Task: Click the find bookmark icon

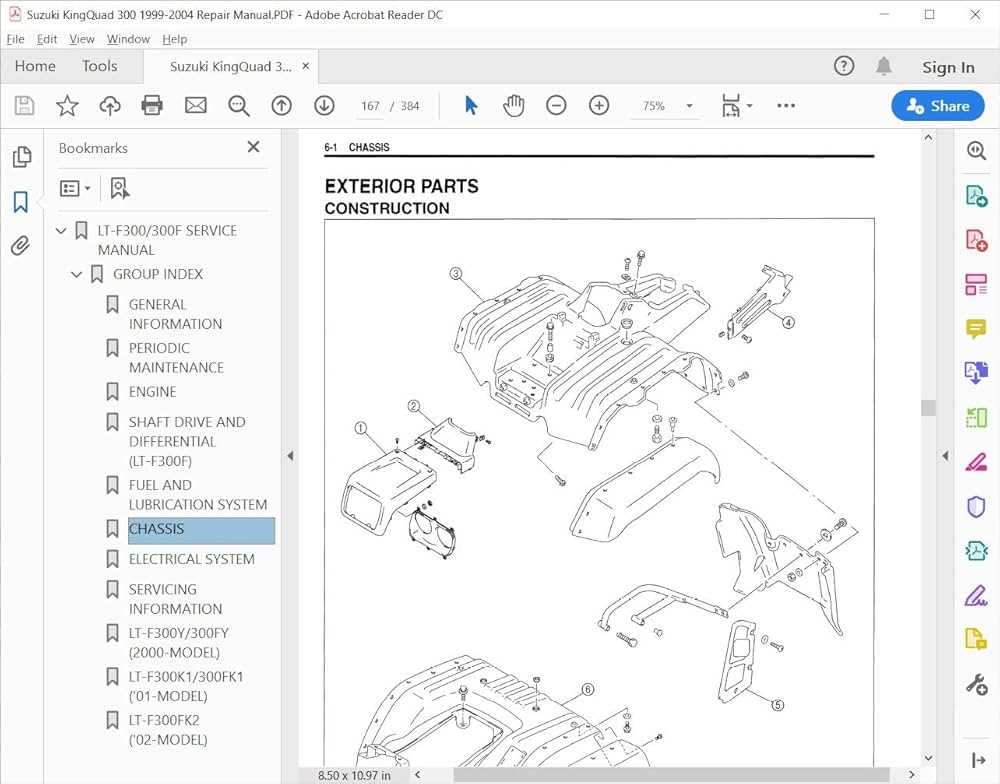Action: click(x=119, y=188)
